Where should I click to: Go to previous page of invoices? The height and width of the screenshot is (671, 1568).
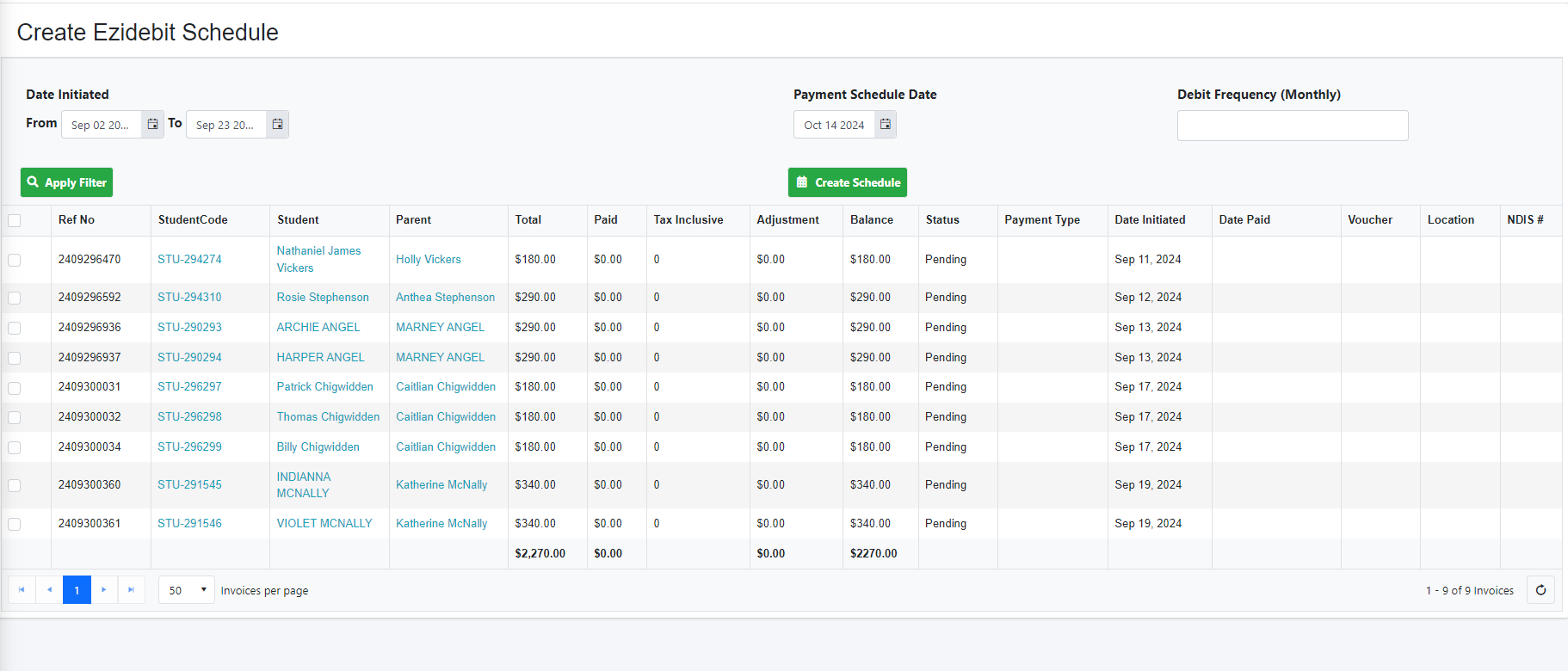(49, 590)
